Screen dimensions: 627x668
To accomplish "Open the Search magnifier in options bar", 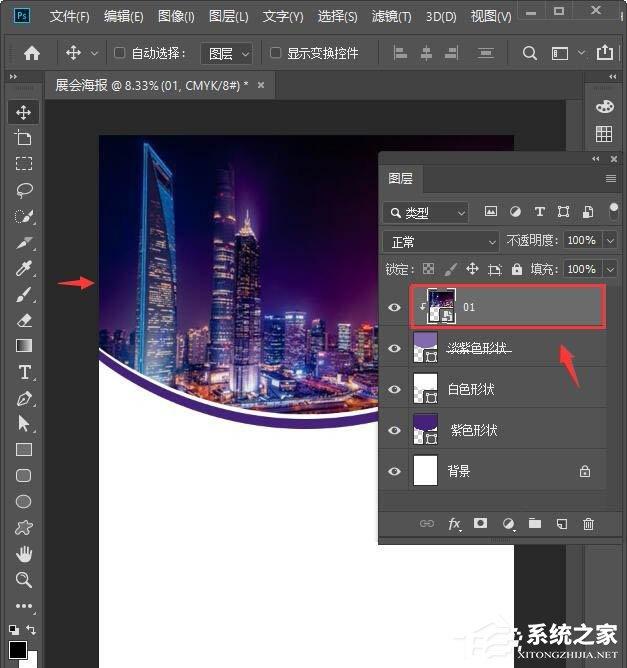I will [529, 53].
